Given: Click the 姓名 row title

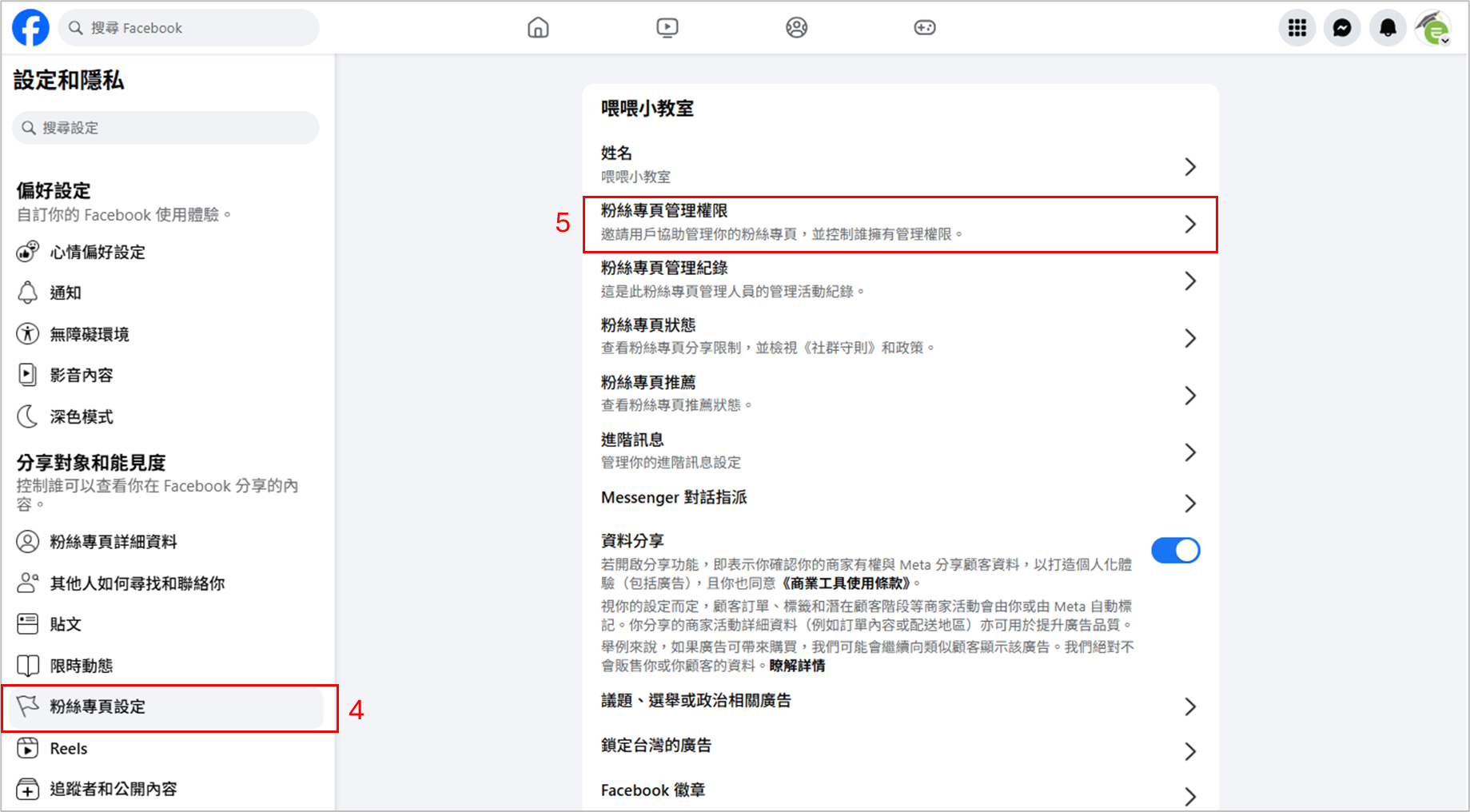Looking at the screenshot, I should [x=616, y=153].
